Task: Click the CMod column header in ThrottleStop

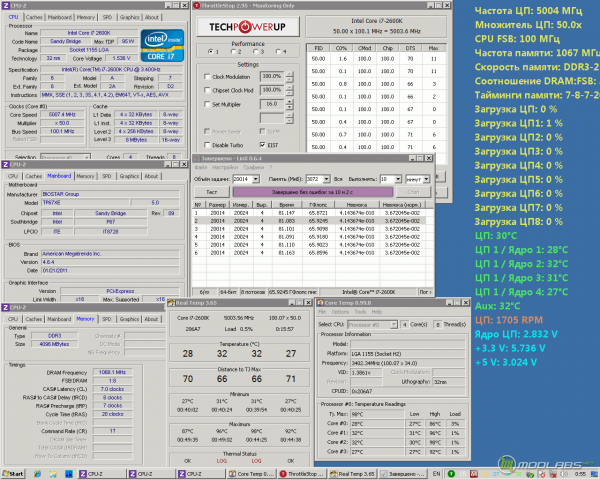Action: click(364, 48)
